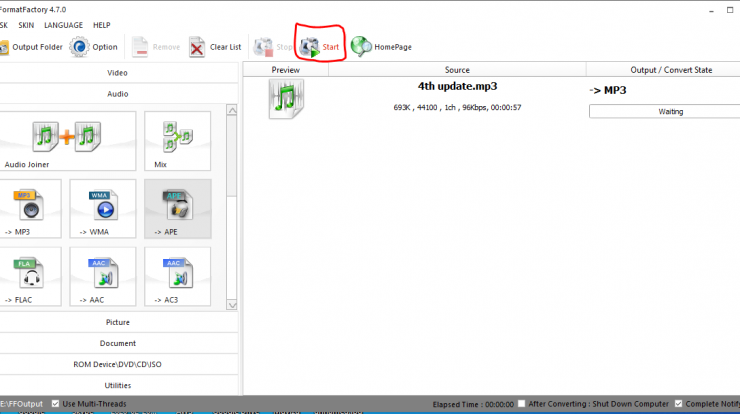Expand the ROM Device\DVD\CD\ISO category
This screenshot has width=740, height=414.
point(118,364)
